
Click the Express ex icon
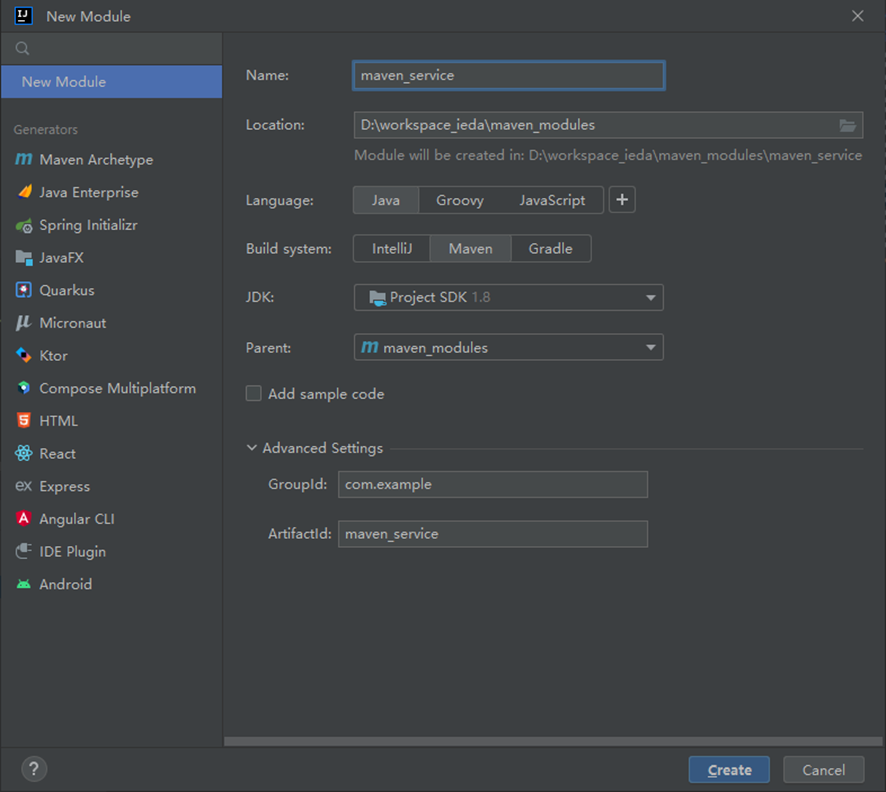tap(23, 486)
